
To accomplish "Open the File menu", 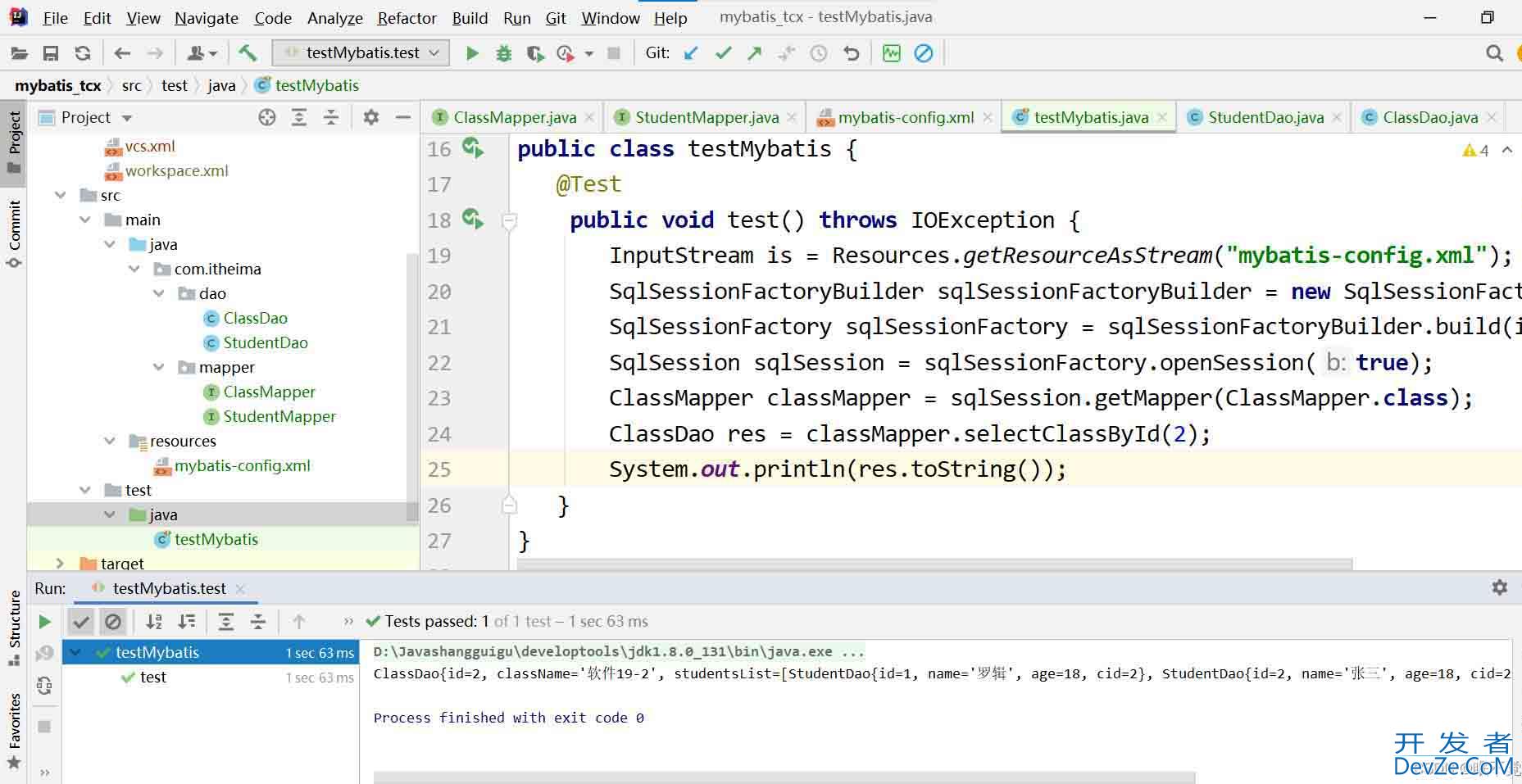I will coord(55,17).
